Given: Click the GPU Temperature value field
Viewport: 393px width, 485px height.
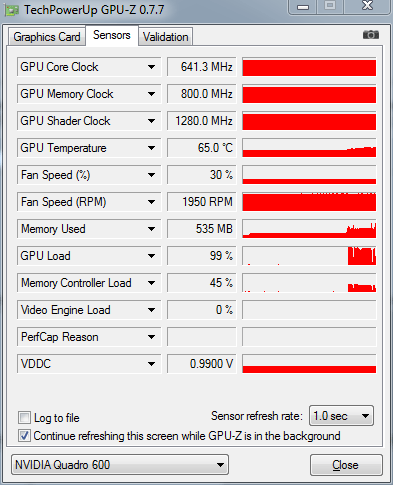Looking at the screenshot, I should [x=202, y=148].
